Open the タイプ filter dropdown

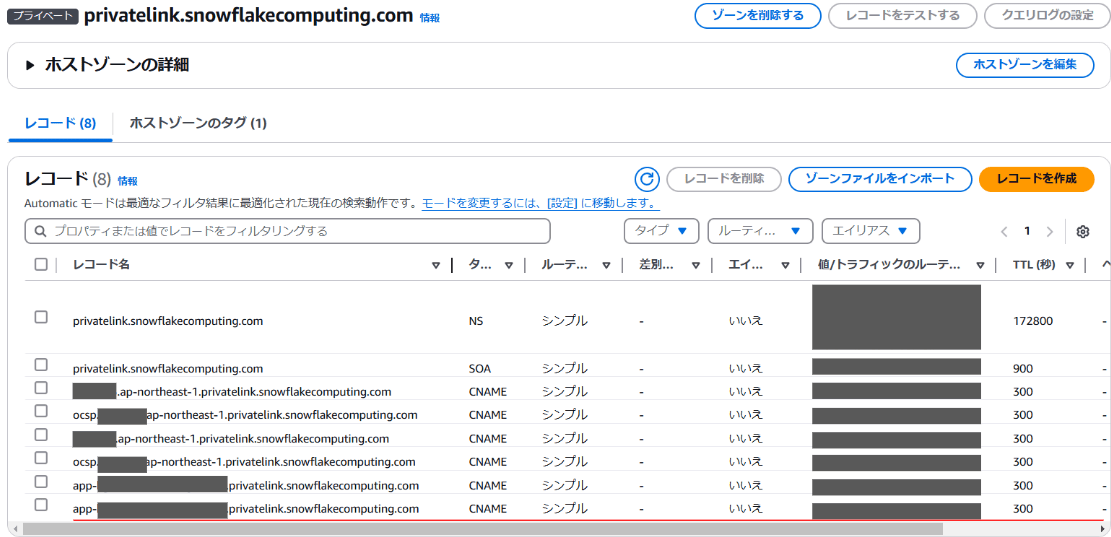(661, 231)
